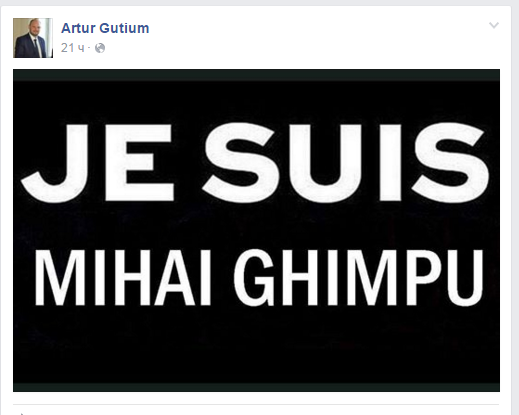Viewport: 519px width, 415px height.
Task: View post permalink via '21 ч'
Action: tap(72, 48)
